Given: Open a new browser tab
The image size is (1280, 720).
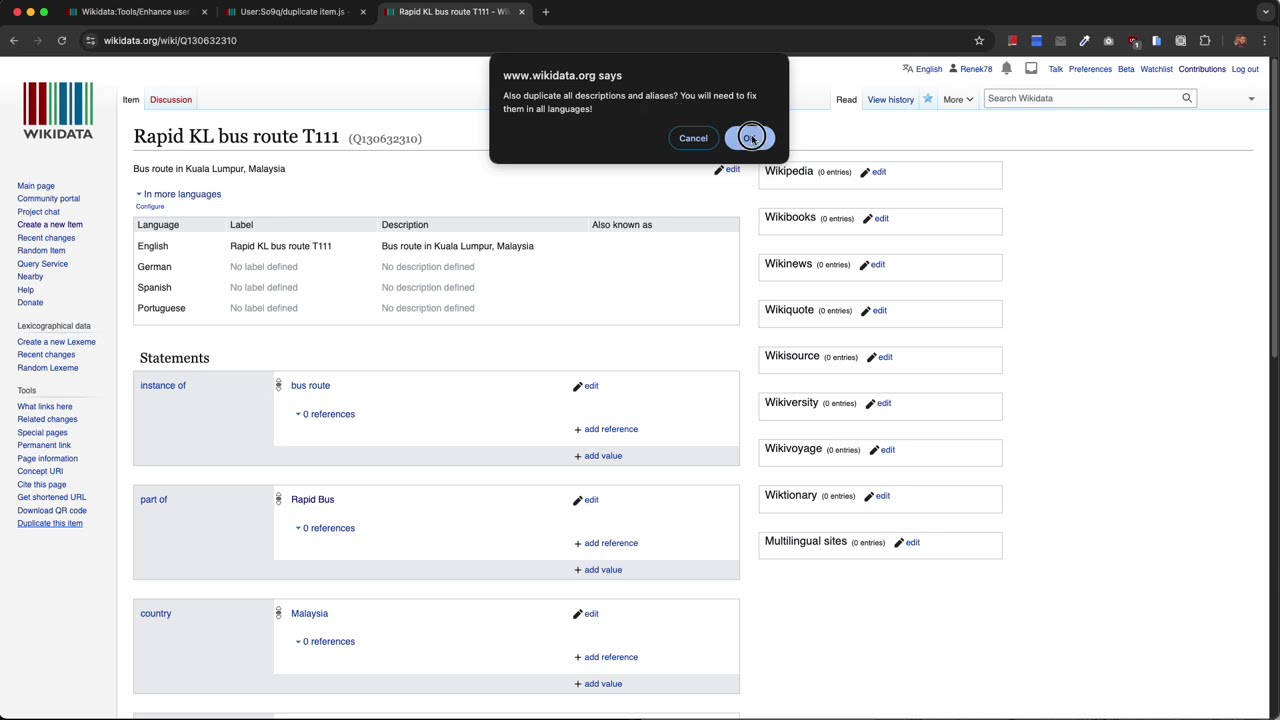Looking at the screenshot, I should click(x=546, y=12).
